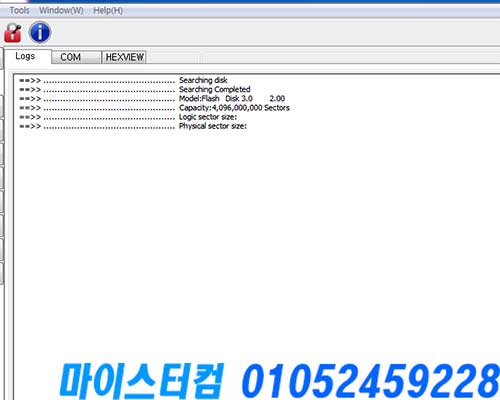Click the Capacity 4,096,000,000 Sectors line
The width and height of the screenshot is (500, 400).
click(234, 108)
